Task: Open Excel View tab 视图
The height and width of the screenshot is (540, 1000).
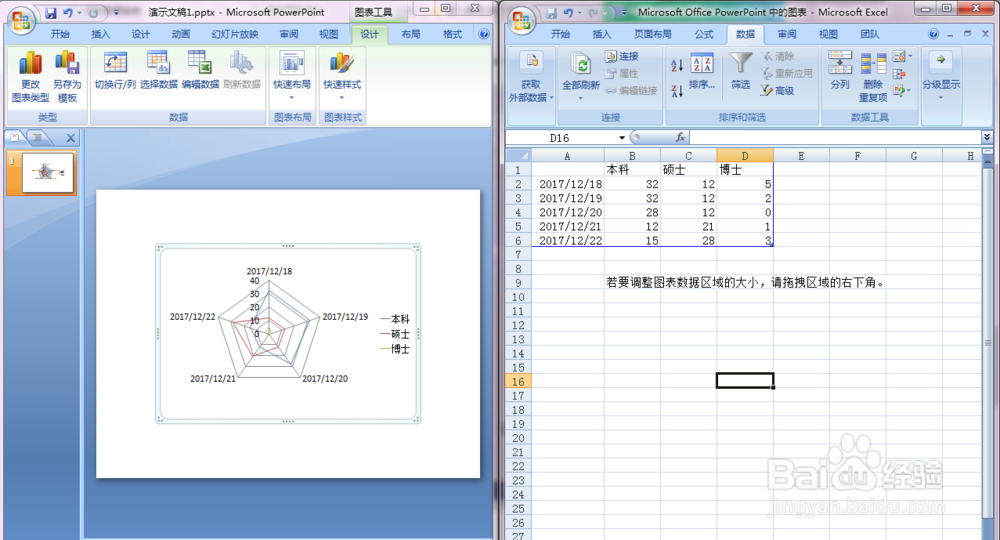Action: [x=828, y=34]
